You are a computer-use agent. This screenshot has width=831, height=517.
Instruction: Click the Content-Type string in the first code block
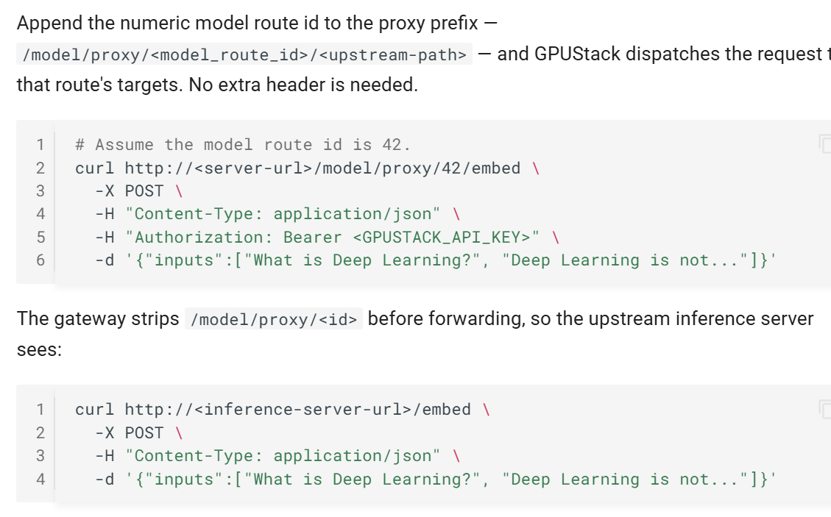[282, 213]
